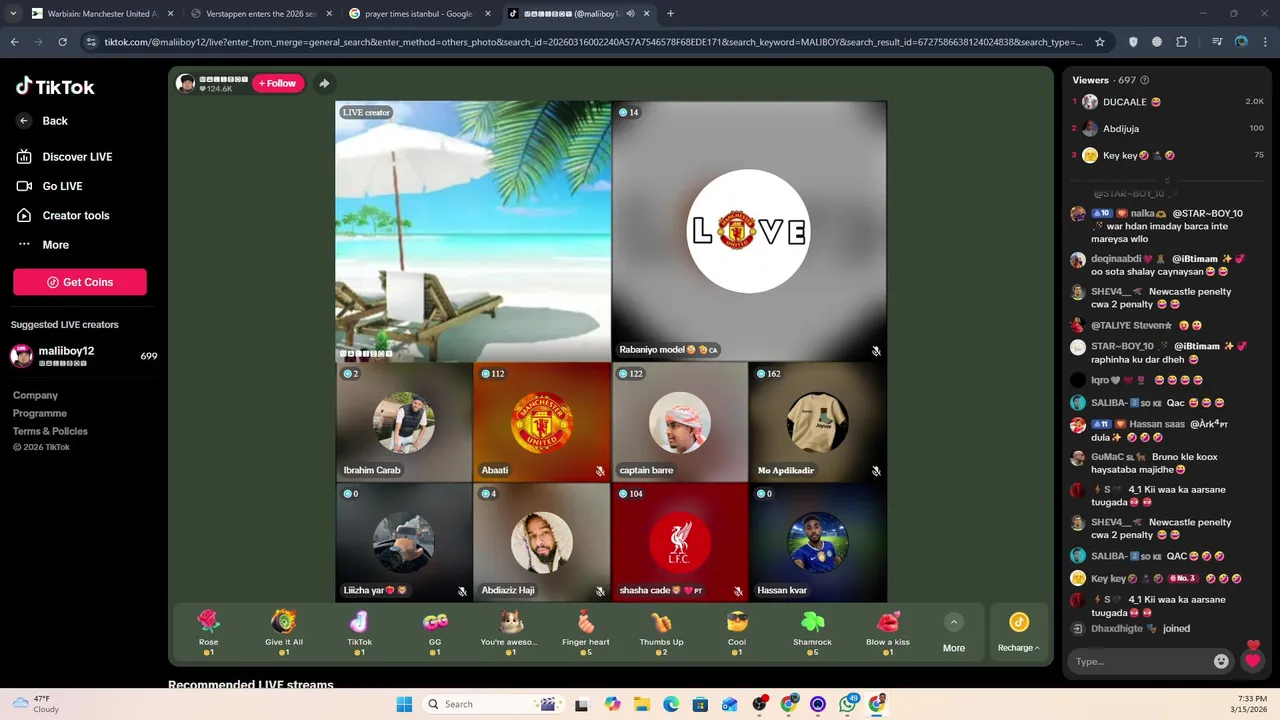Select Ibrahim Carab guest tile
The image size is (1280, 720).
pyautogui.click(x=404, y=422)
